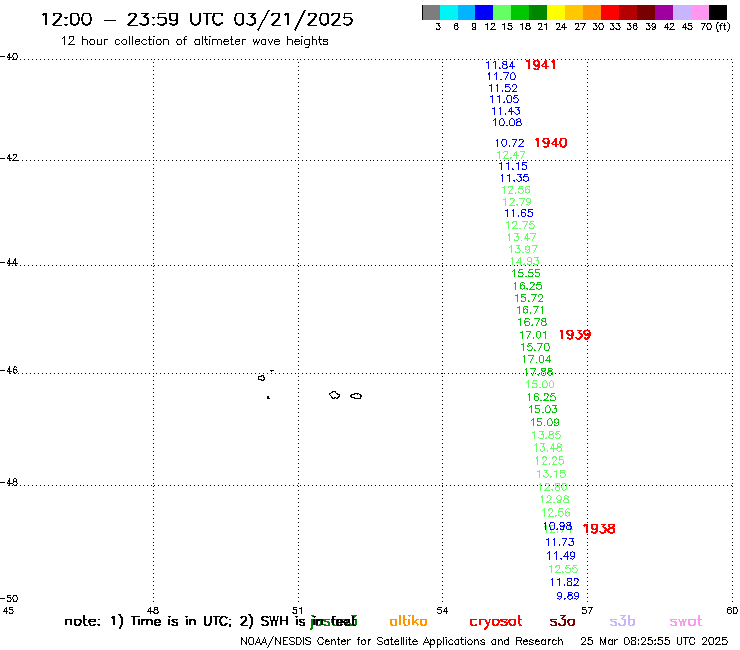The height and width of the screenshot is (650, 740).
Task: Select the s3b satellite legend label
Action: 622,621
